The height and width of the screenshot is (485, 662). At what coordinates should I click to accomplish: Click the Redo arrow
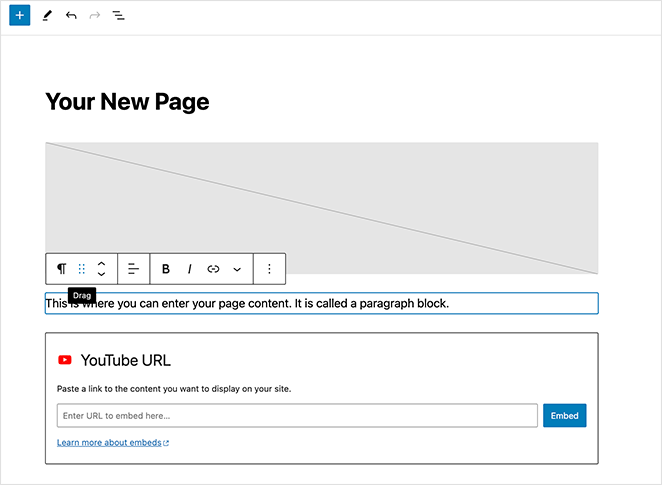[x=95, y=16]
